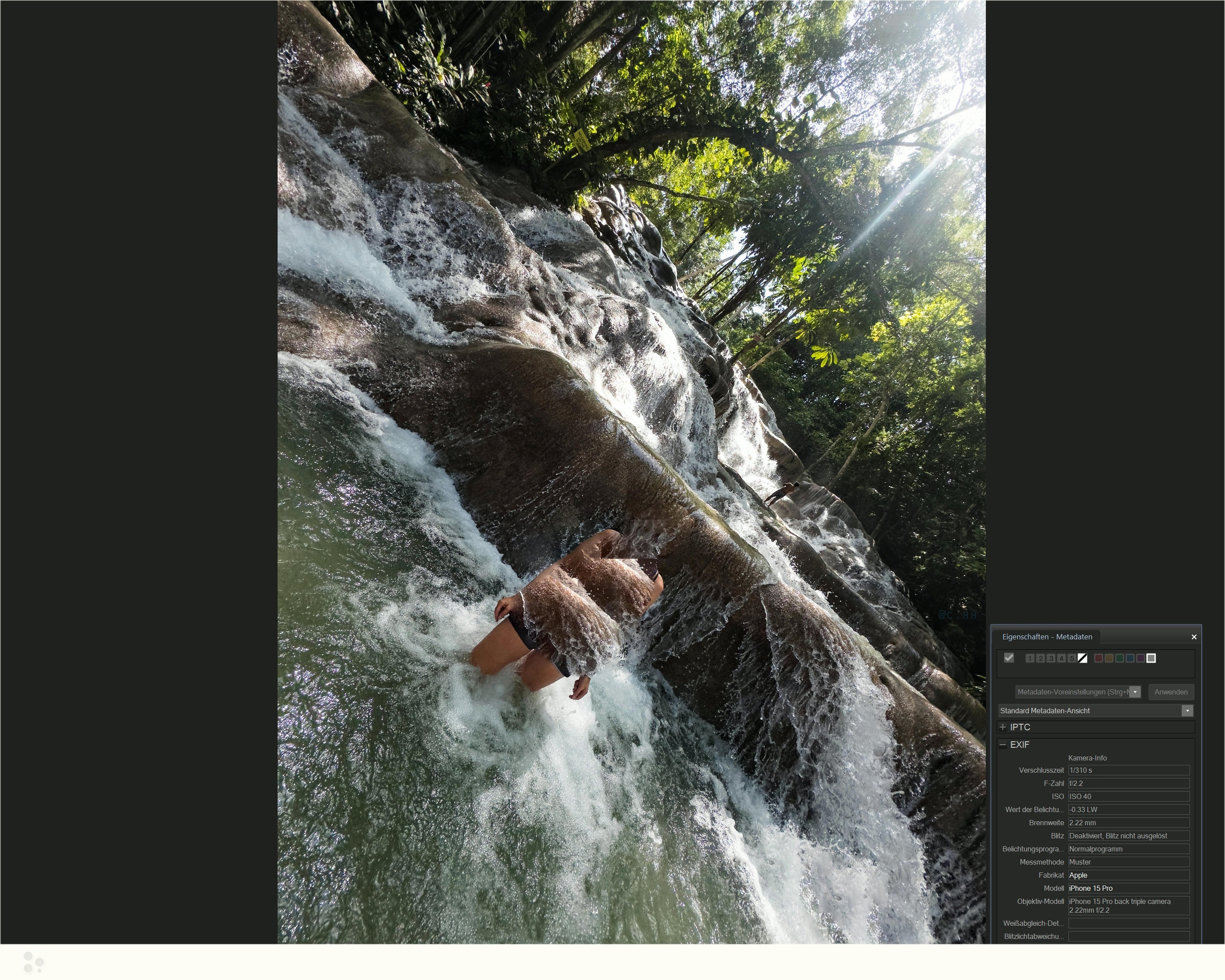This screenshot has width=1225, height=980.
Task: Set rating to 5
Action: (1072, 658)
